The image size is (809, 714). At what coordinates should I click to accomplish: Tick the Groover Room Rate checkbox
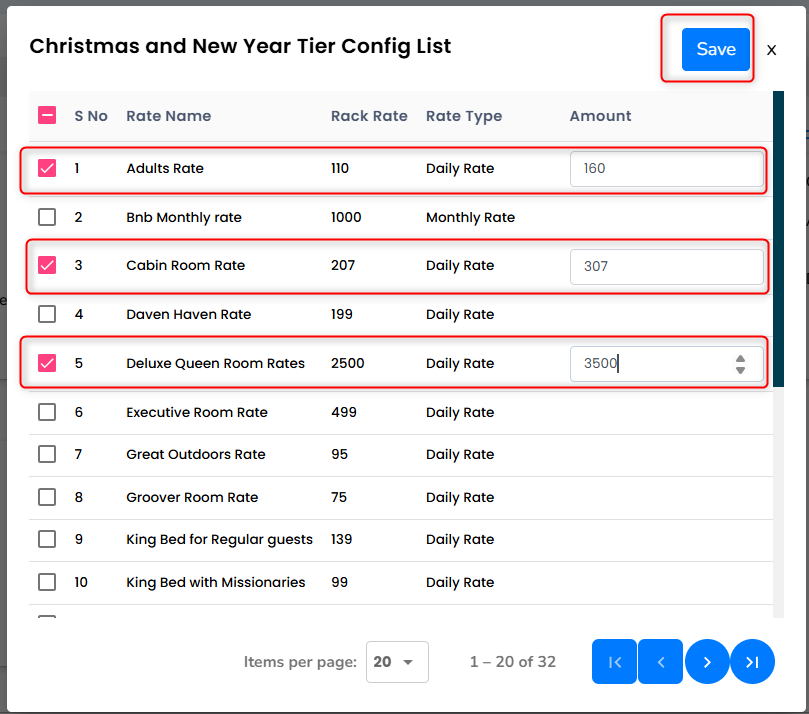point(47,497)
